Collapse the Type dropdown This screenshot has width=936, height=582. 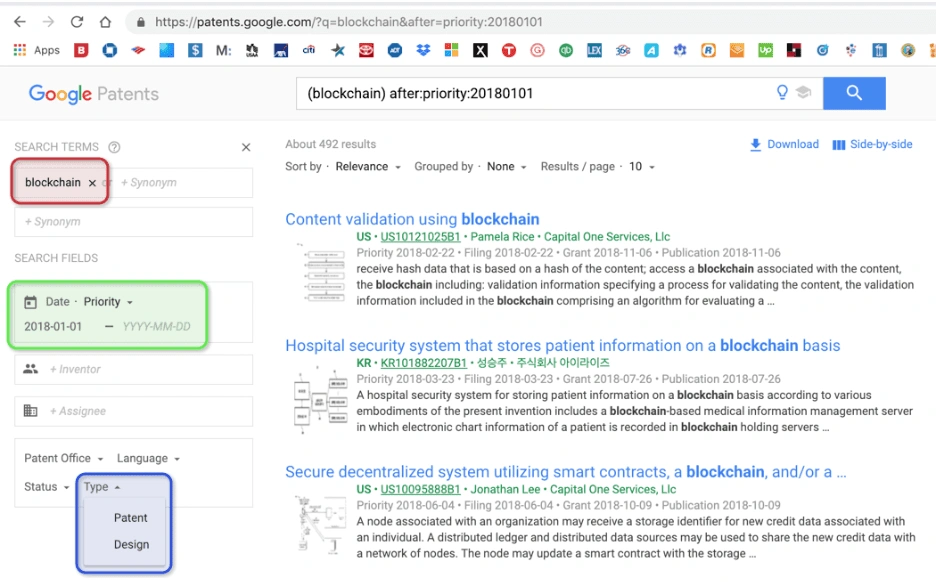pyautogui.click(x=102, y=486)
